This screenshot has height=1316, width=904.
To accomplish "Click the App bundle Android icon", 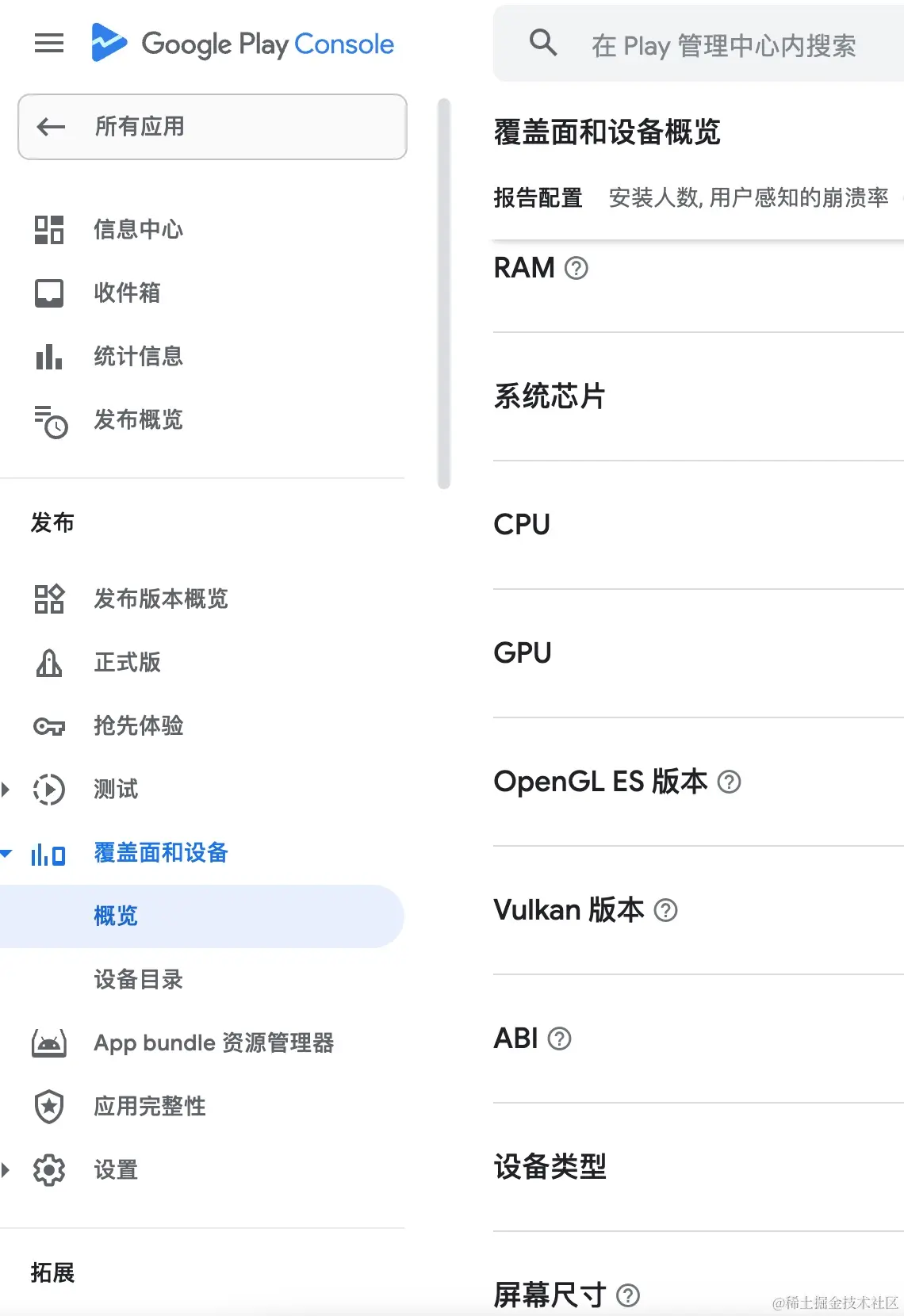I will click(x=49, y=1042).
